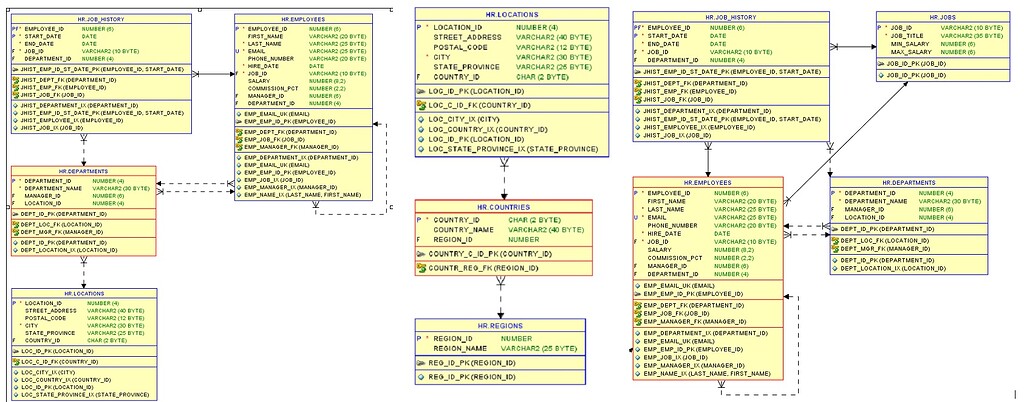Select the REGION_NAME column in HR.REGIONS
1024x402 pixels.
pyautogui.click(x=459, y=348)
